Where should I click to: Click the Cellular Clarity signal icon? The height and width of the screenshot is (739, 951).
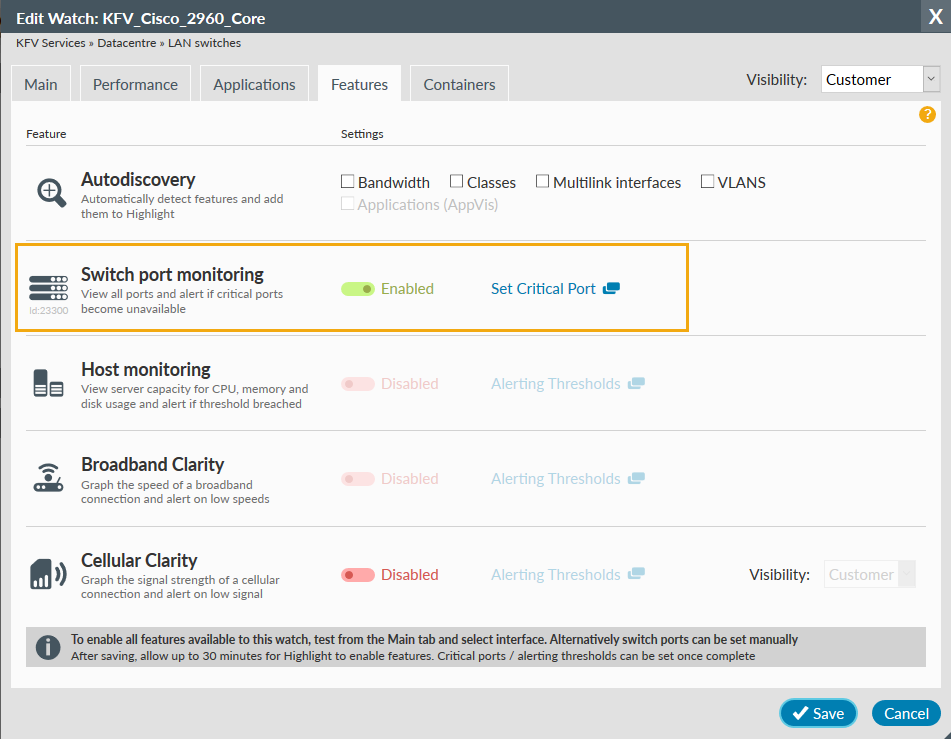pyautogui.click(x=49, y=573)
